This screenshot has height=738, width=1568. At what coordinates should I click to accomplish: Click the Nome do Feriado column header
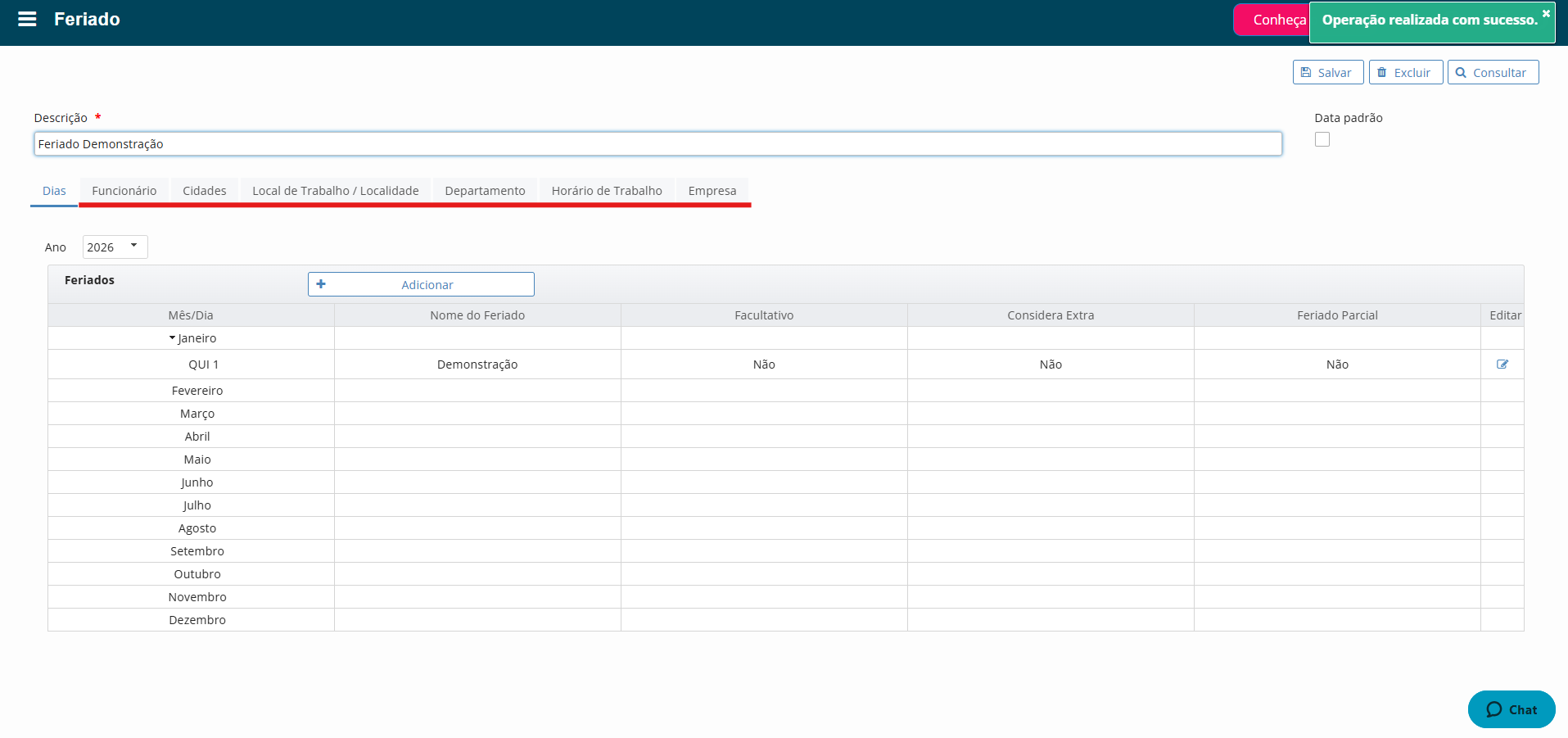click(x=477, y=315)
